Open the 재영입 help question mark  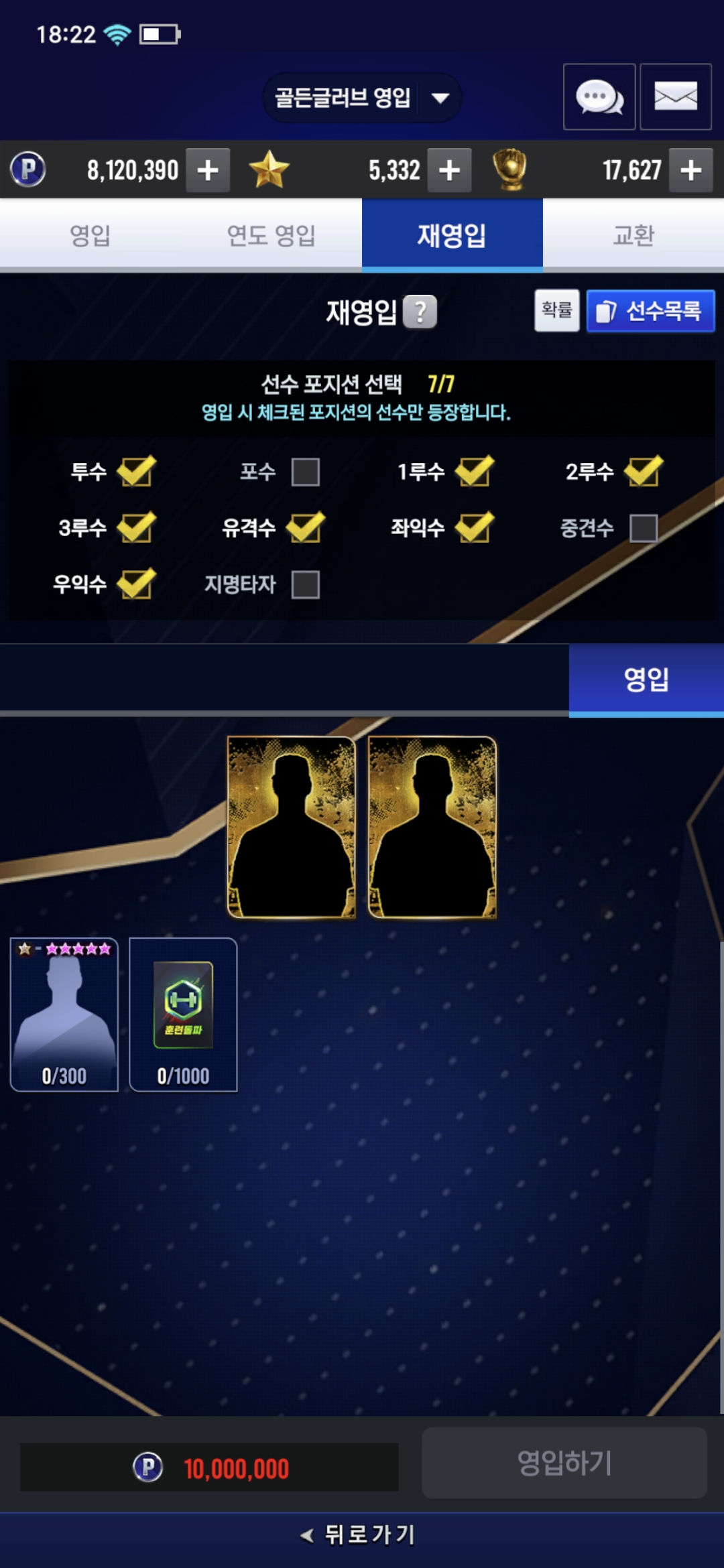[420, 312]
